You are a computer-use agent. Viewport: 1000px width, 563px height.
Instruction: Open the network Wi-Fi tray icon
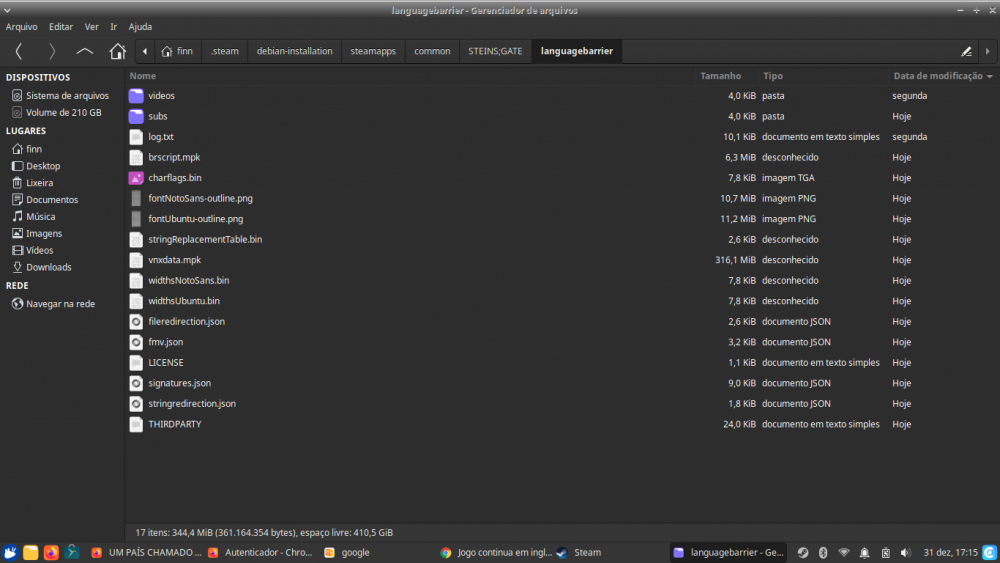pos(844,553)
